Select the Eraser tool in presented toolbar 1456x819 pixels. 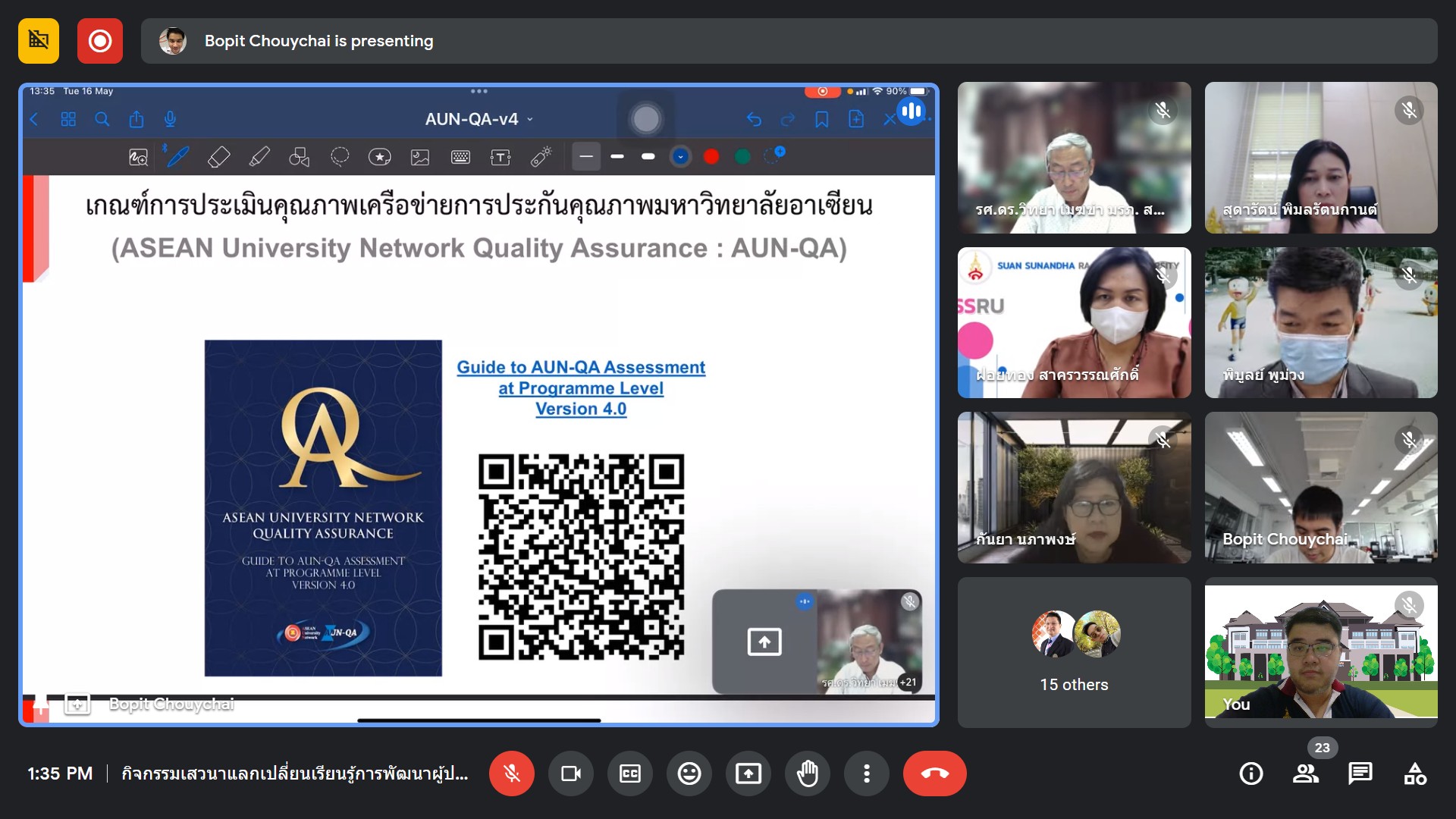point(219,157)
